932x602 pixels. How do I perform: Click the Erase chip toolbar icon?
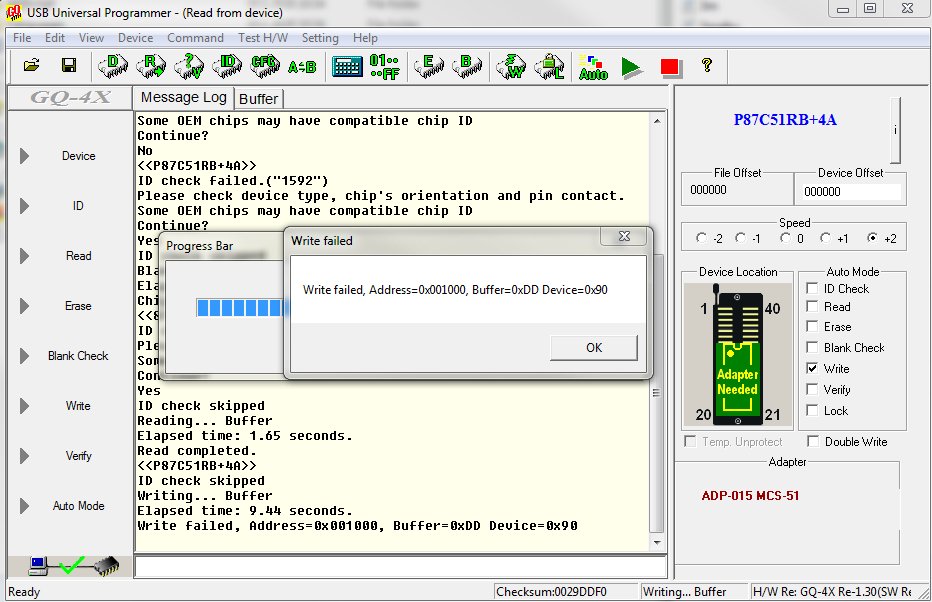coord(427,66)
